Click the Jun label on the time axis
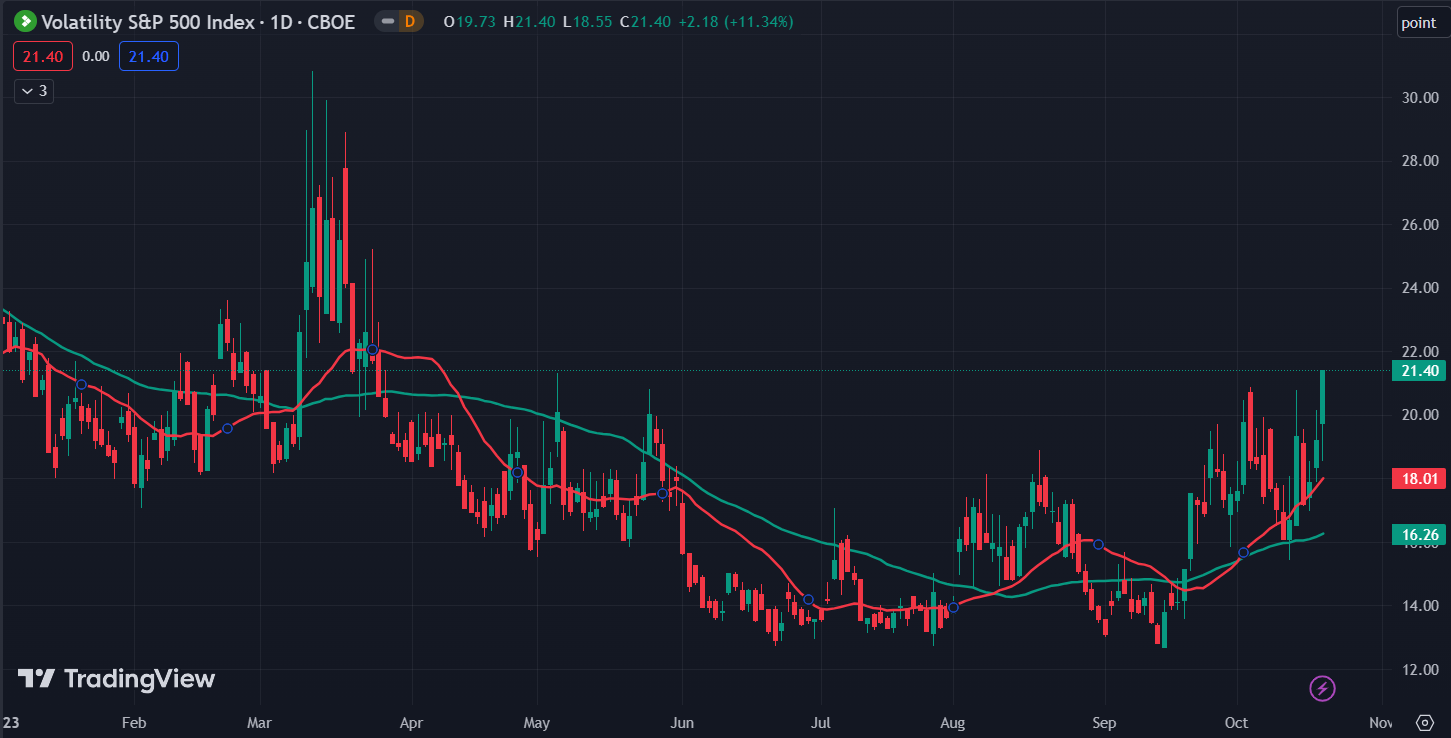 (682, 722)
